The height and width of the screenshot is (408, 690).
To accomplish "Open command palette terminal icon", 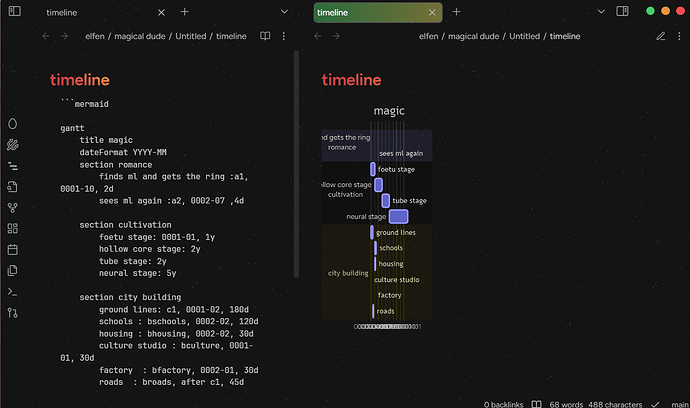I will click(x=13, y=291).
